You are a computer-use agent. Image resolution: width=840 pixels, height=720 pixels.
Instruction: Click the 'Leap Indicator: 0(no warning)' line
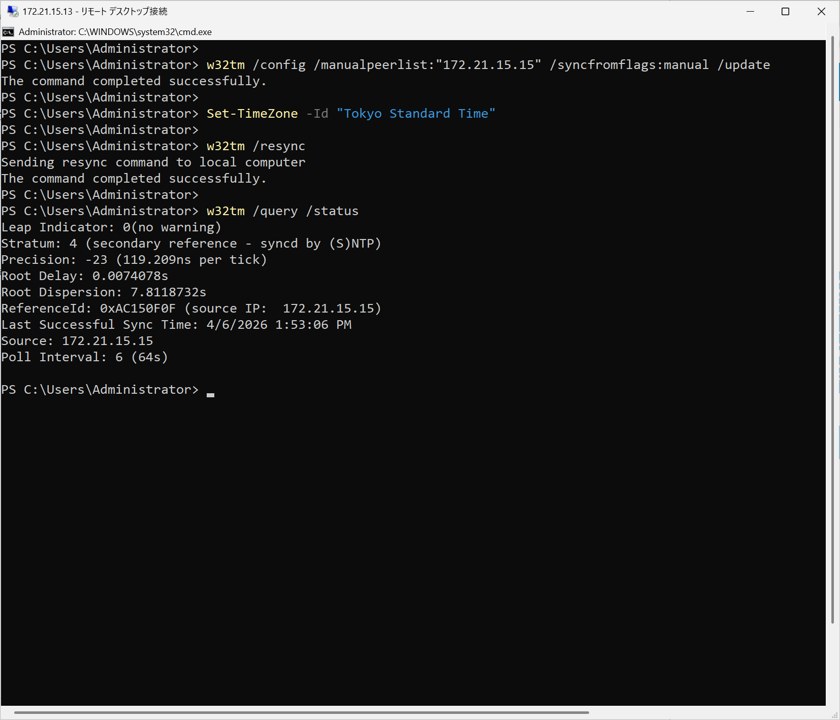[111, 227]
